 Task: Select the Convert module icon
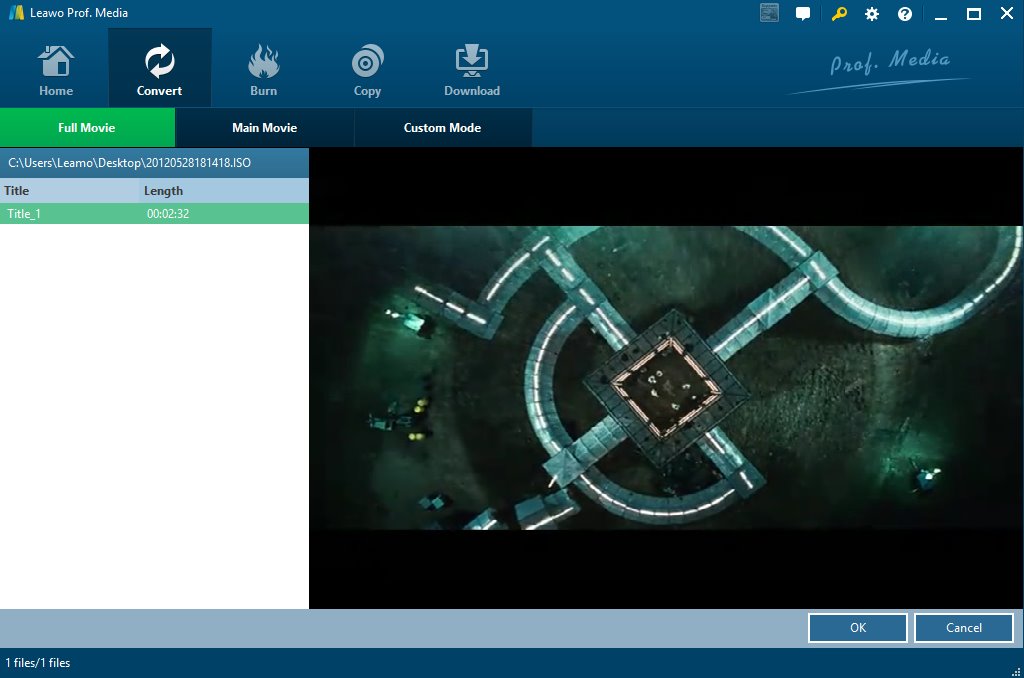coord(159,70)
